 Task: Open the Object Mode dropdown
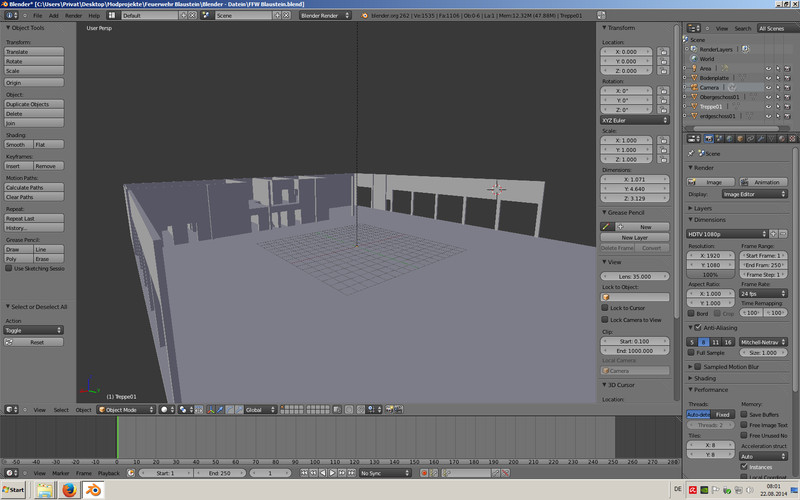125,409
